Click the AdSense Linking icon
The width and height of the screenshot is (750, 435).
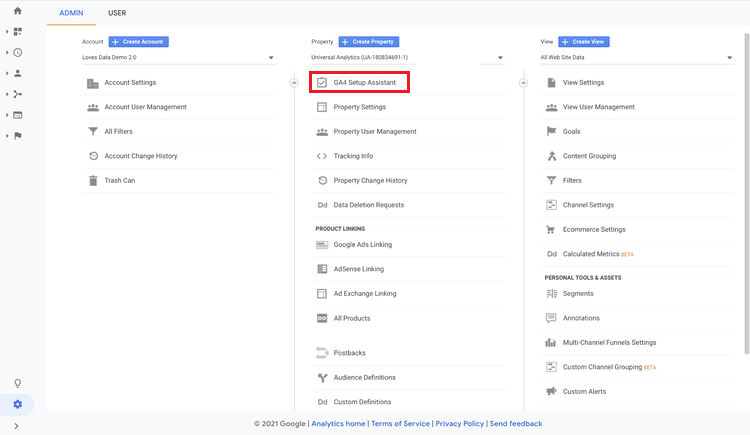pos(322,269)
